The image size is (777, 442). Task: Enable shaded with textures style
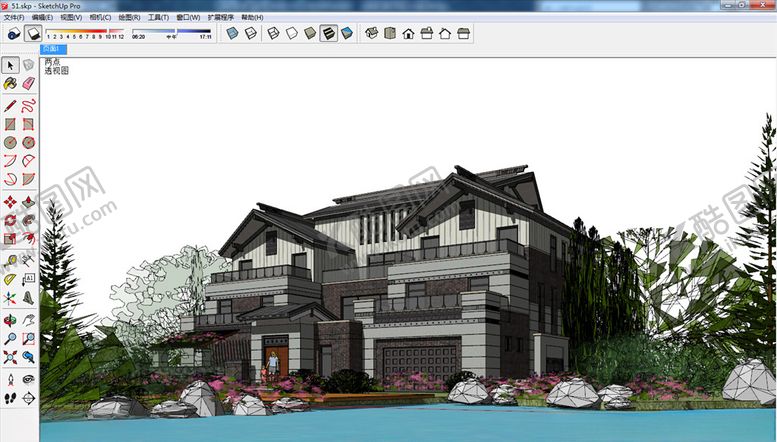pyautogui.click(x=328, y=33)
